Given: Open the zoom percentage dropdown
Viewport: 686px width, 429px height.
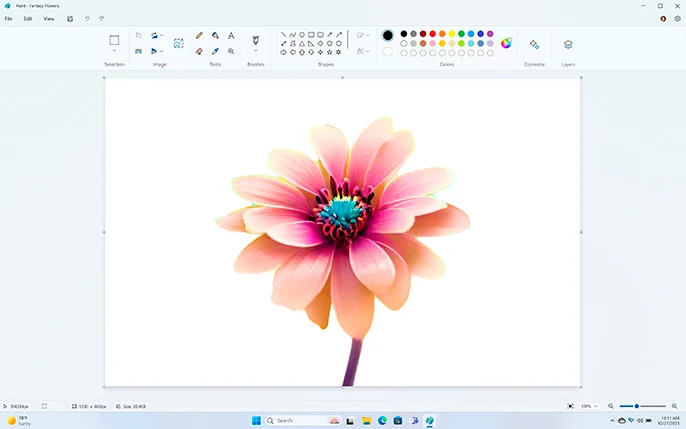Looking at the screenshot, I should tap(588, 406).
